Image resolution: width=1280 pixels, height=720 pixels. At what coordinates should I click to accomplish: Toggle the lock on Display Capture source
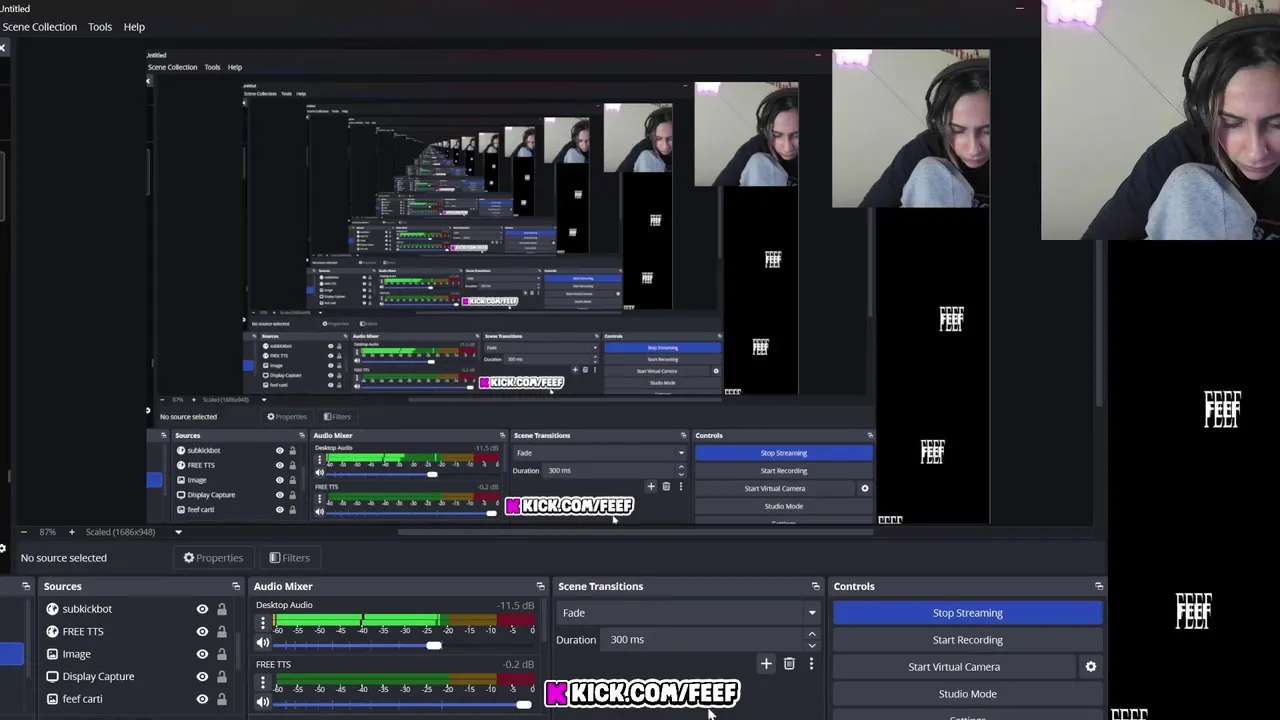pyautogui.click(x=222, y=676)
